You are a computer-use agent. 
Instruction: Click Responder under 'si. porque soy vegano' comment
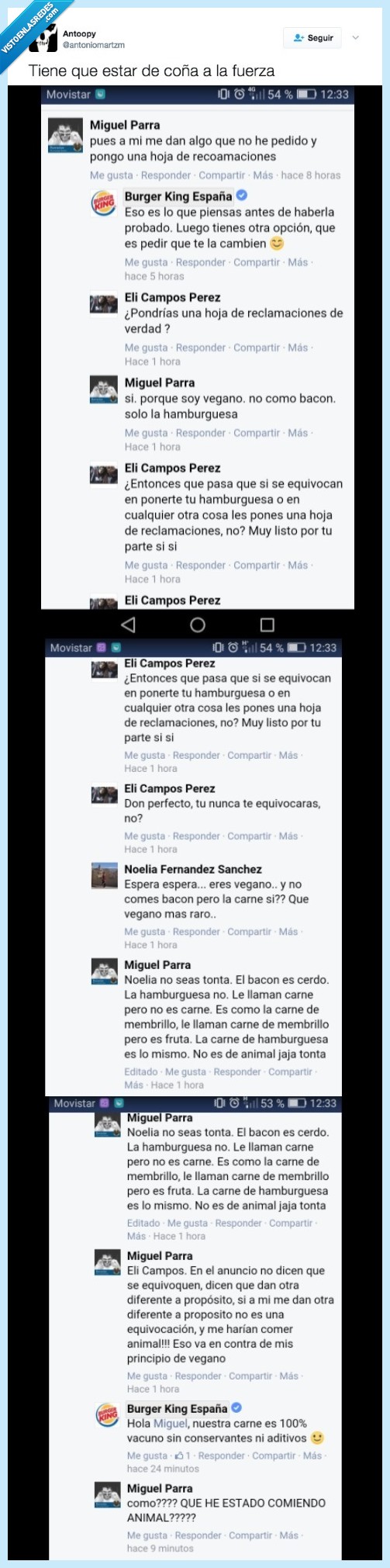pos(201,433)
